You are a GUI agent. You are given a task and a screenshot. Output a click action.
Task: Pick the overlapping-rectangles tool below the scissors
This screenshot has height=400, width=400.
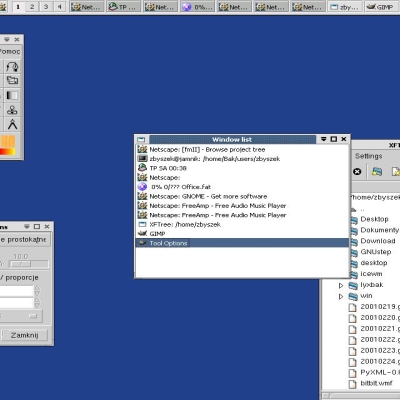click(12, 81)
